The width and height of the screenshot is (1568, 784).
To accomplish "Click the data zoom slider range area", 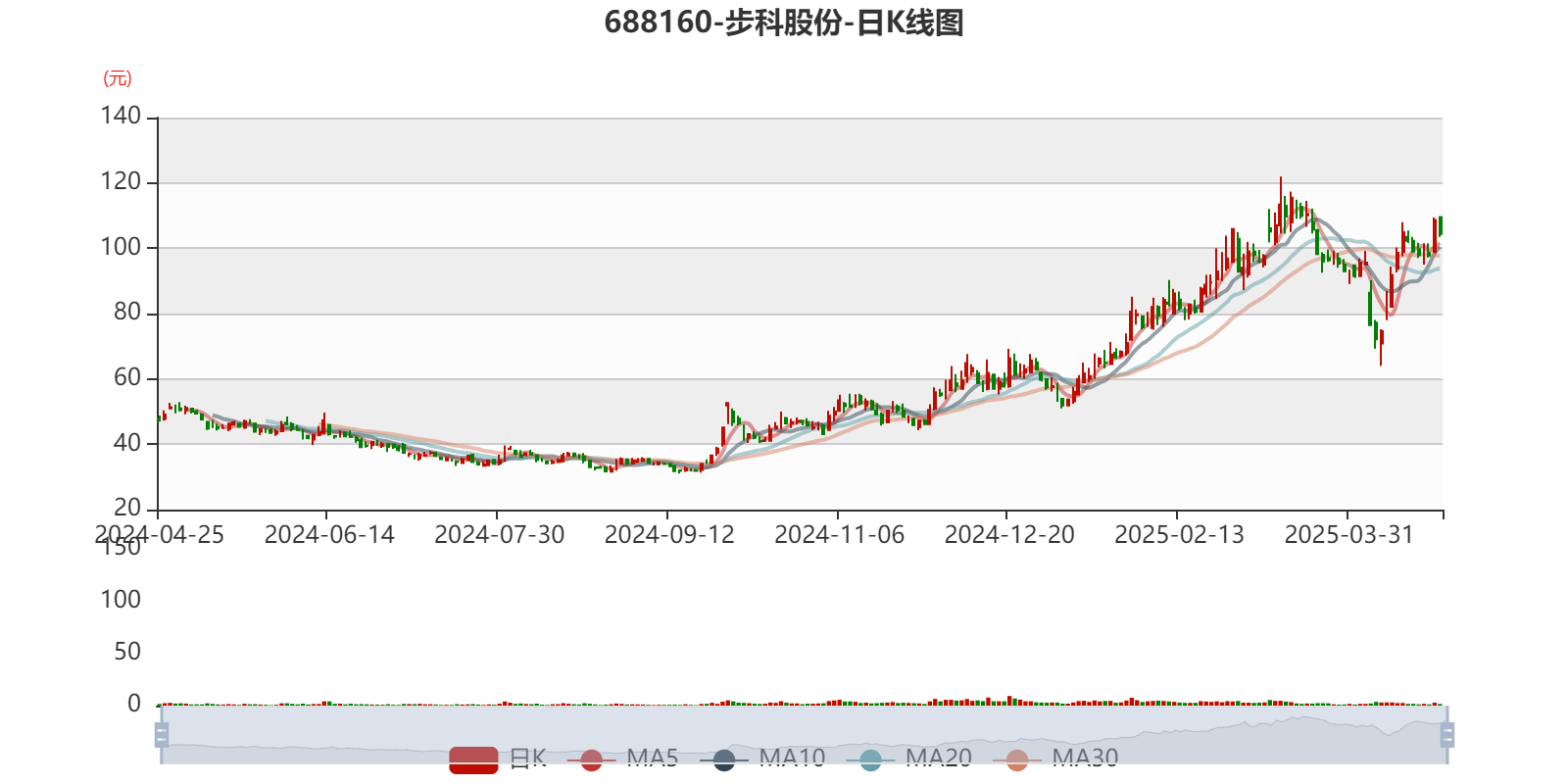I will 804,734.
